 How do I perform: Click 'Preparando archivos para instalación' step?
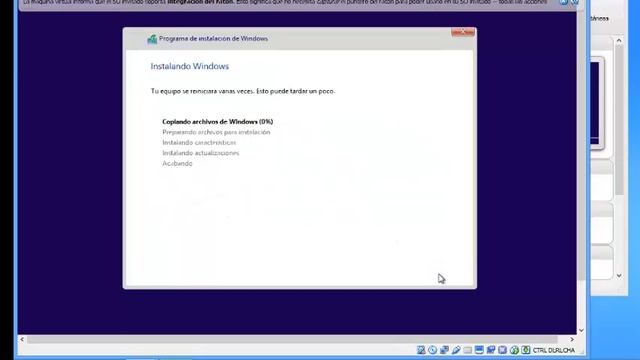216,132
